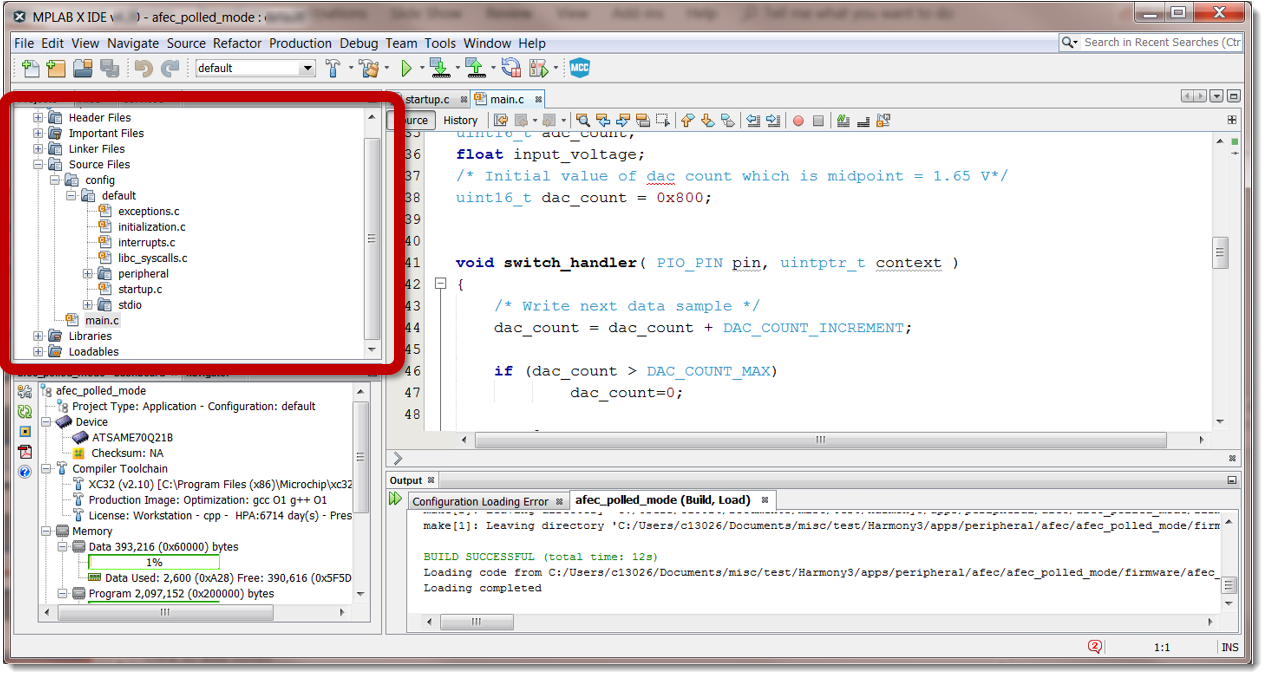Start macro recording with the red circle icon
The height and width of the screenshot is (679, 1268).
click(x=798, y=120)
